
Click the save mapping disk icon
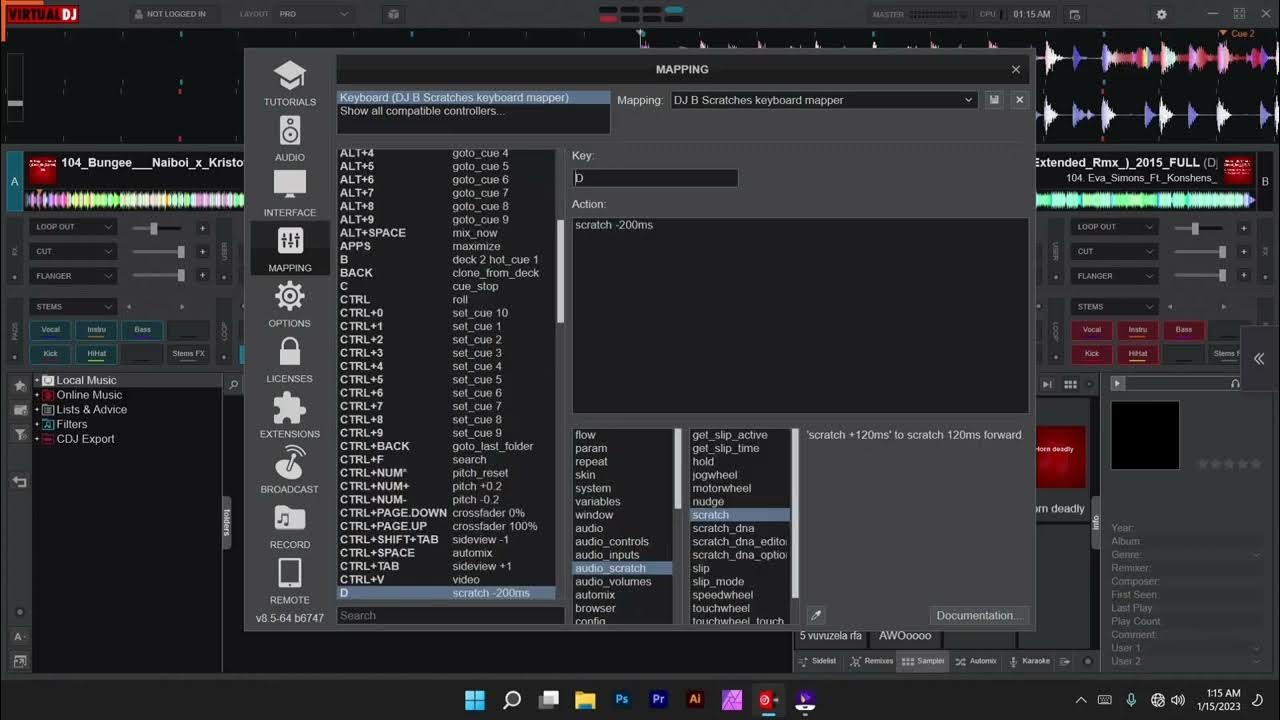994,100
